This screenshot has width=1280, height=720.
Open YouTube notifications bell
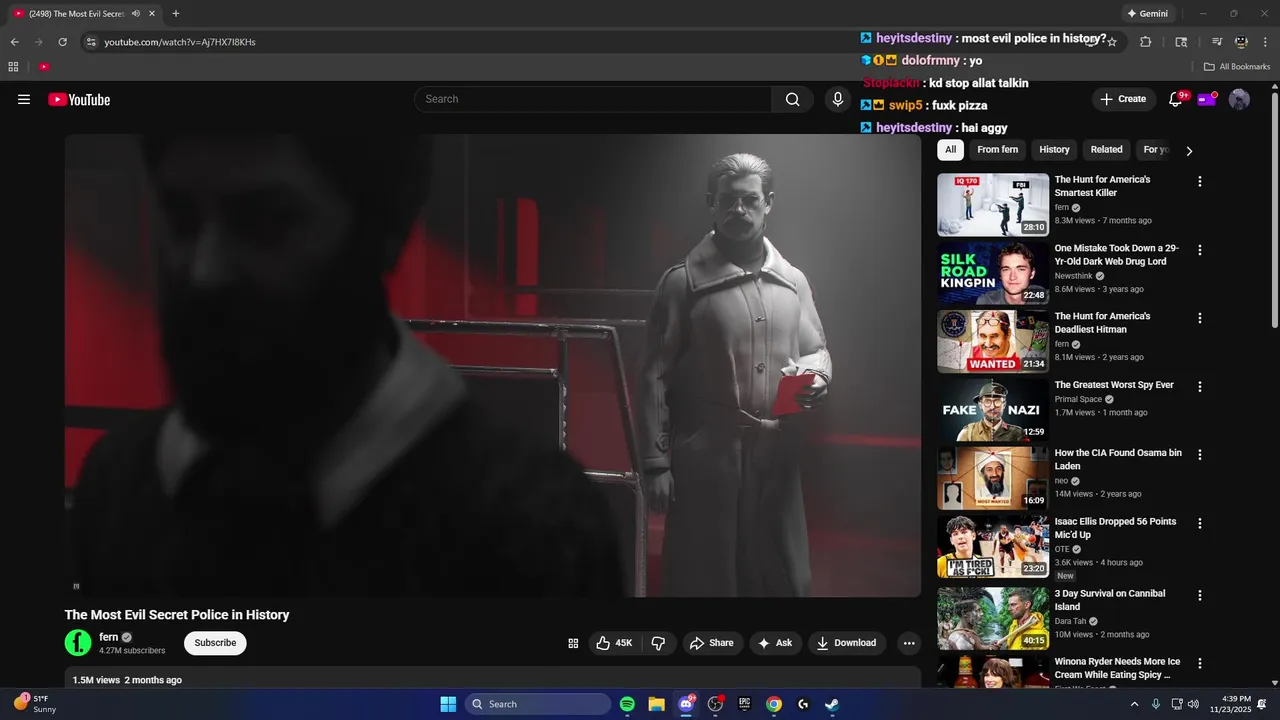[1176, 99]
